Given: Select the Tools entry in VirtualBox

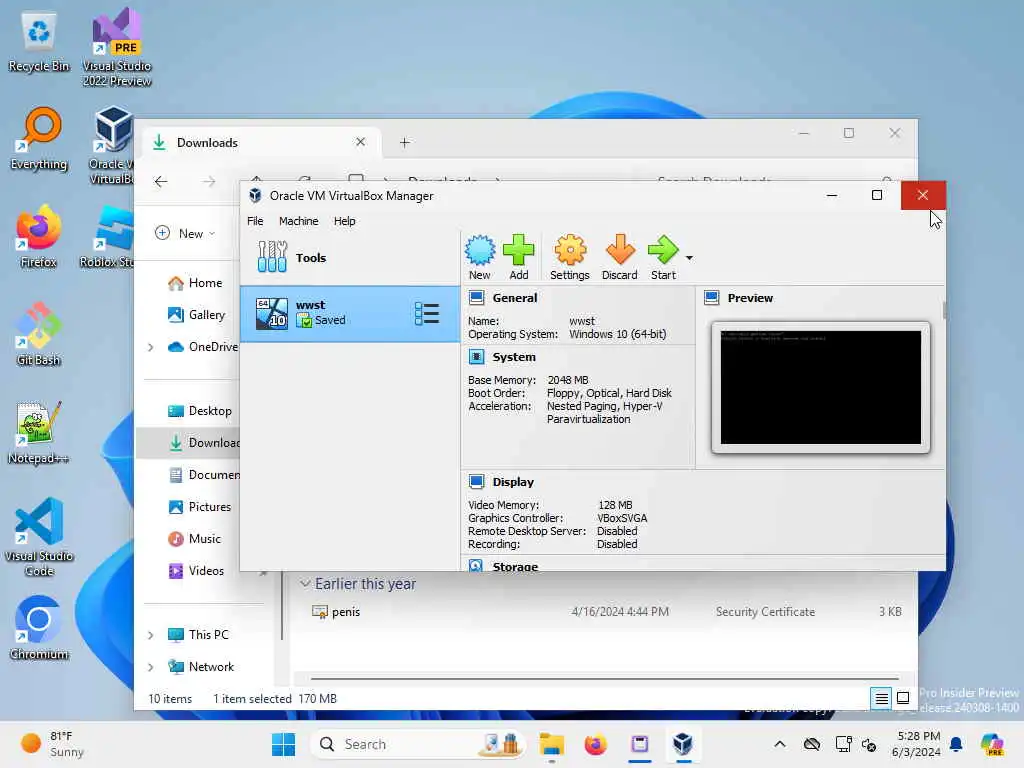Looking at the screenshot, I should pyautogui.click(x=350, y=257).
